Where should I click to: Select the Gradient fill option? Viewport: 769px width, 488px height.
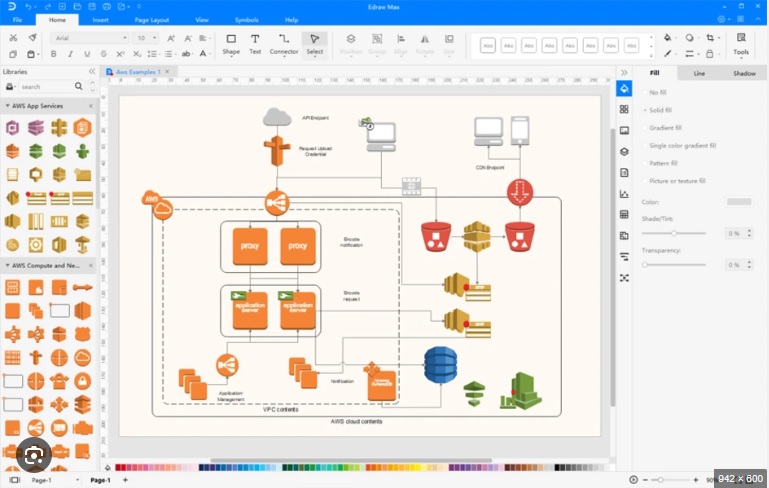coord(665,128)
